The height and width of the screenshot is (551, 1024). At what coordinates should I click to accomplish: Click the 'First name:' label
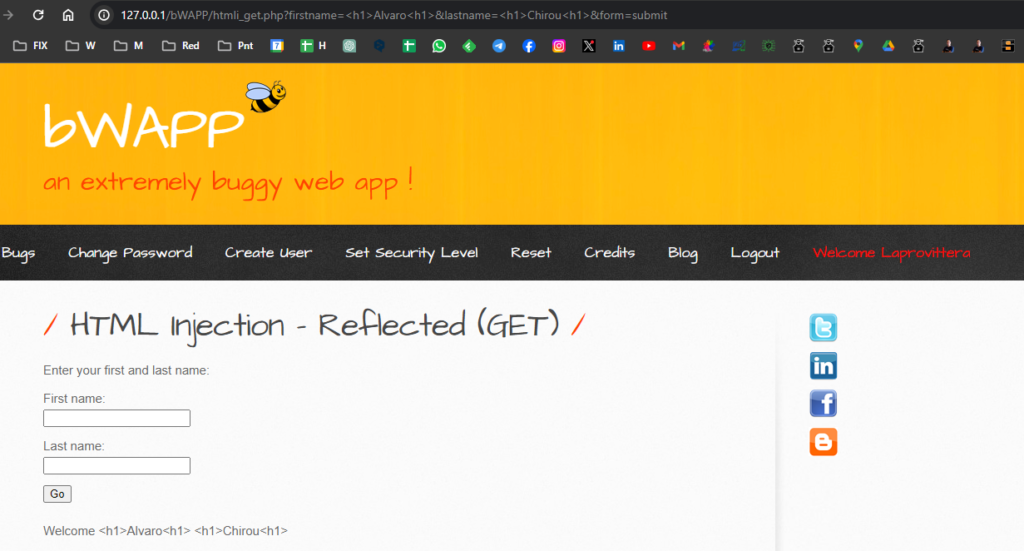[x=74, y=398]
